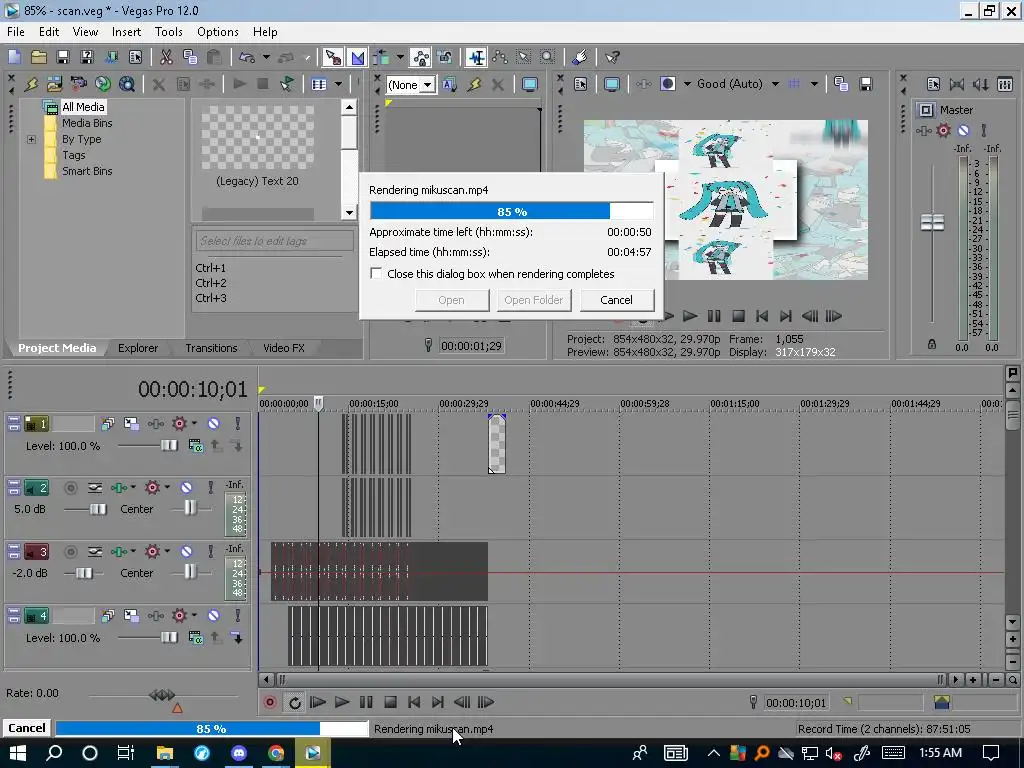The width and height of the screenshot is (1024, 768).
Task: Mute audio track 3
Action: 186,552
